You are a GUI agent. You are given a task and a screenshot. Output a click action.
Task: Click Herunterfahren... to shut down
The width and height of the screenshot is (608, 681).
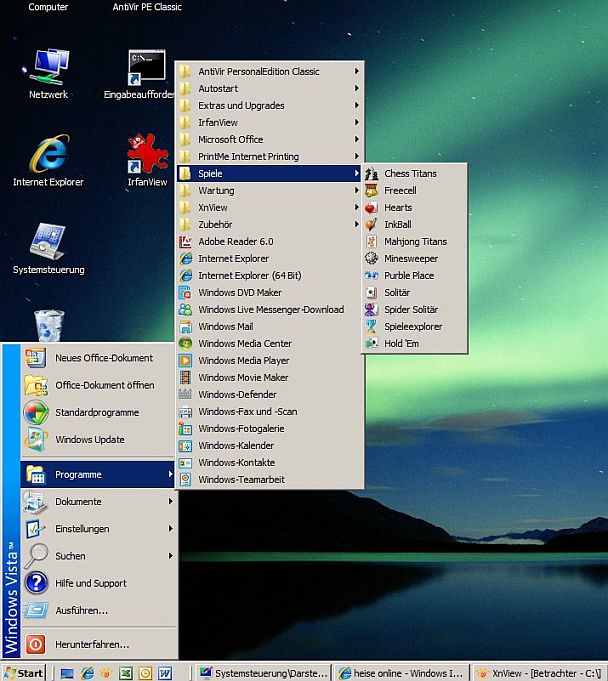98,644
